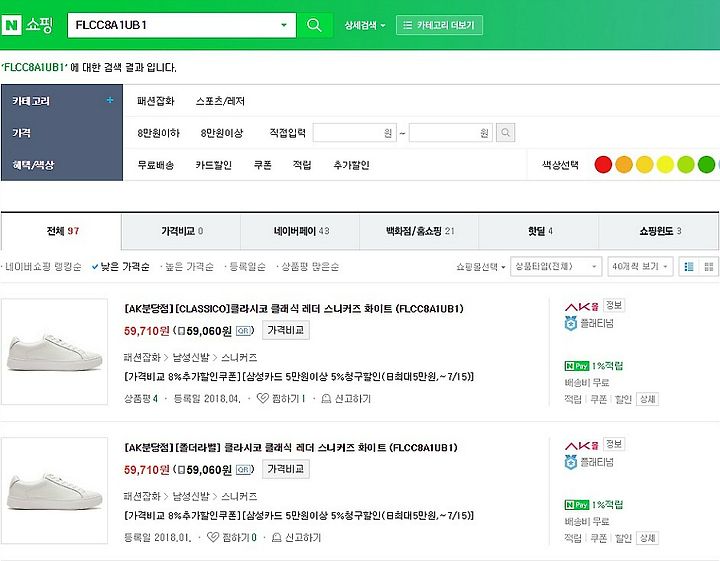This screenshot has width=720, height=561.
Task: Filter price by 8만원이하
Action: tap(158, 133)
